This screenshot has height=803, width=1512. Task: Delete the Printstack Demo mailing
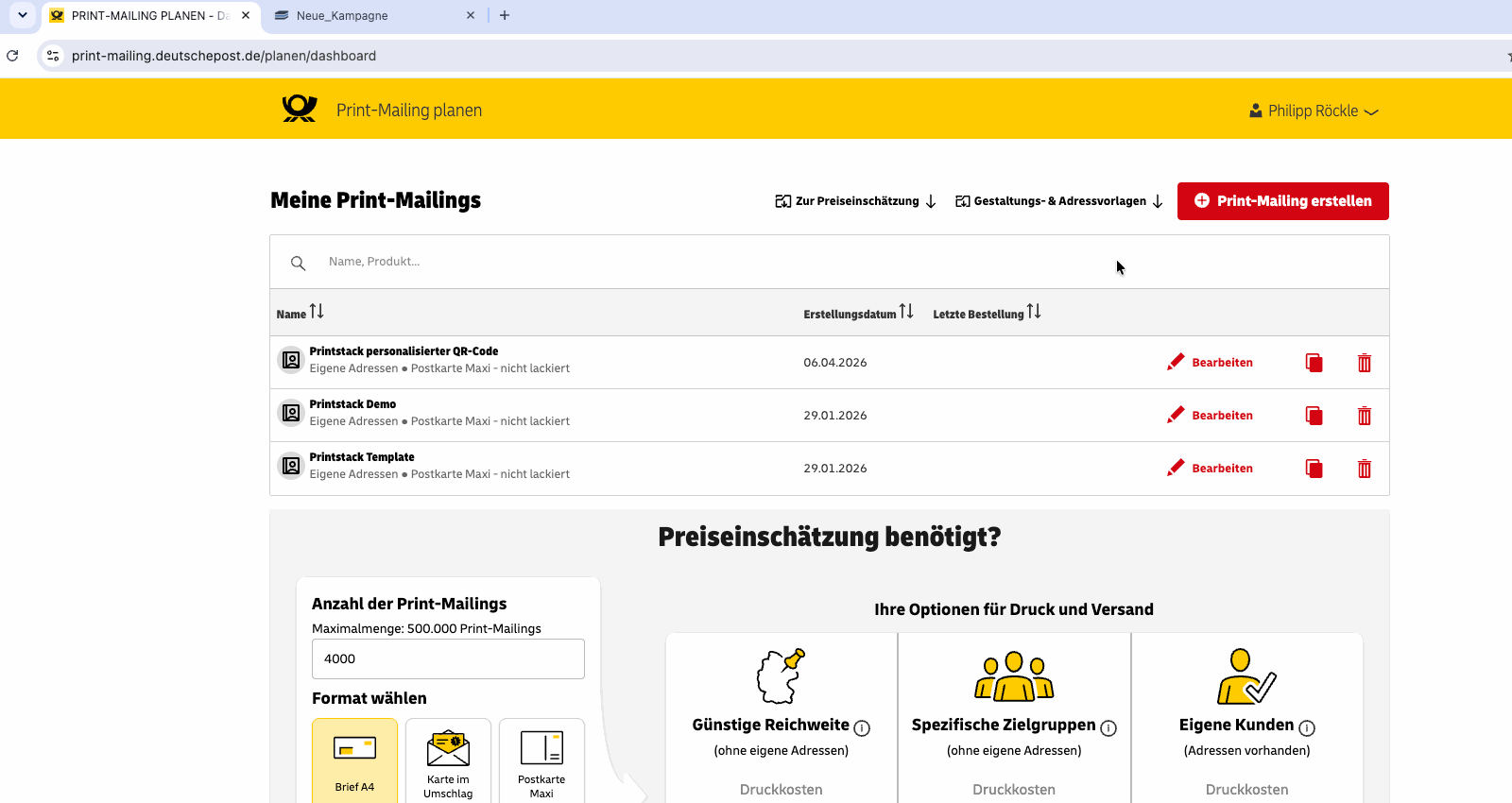tap(1365, 416)
